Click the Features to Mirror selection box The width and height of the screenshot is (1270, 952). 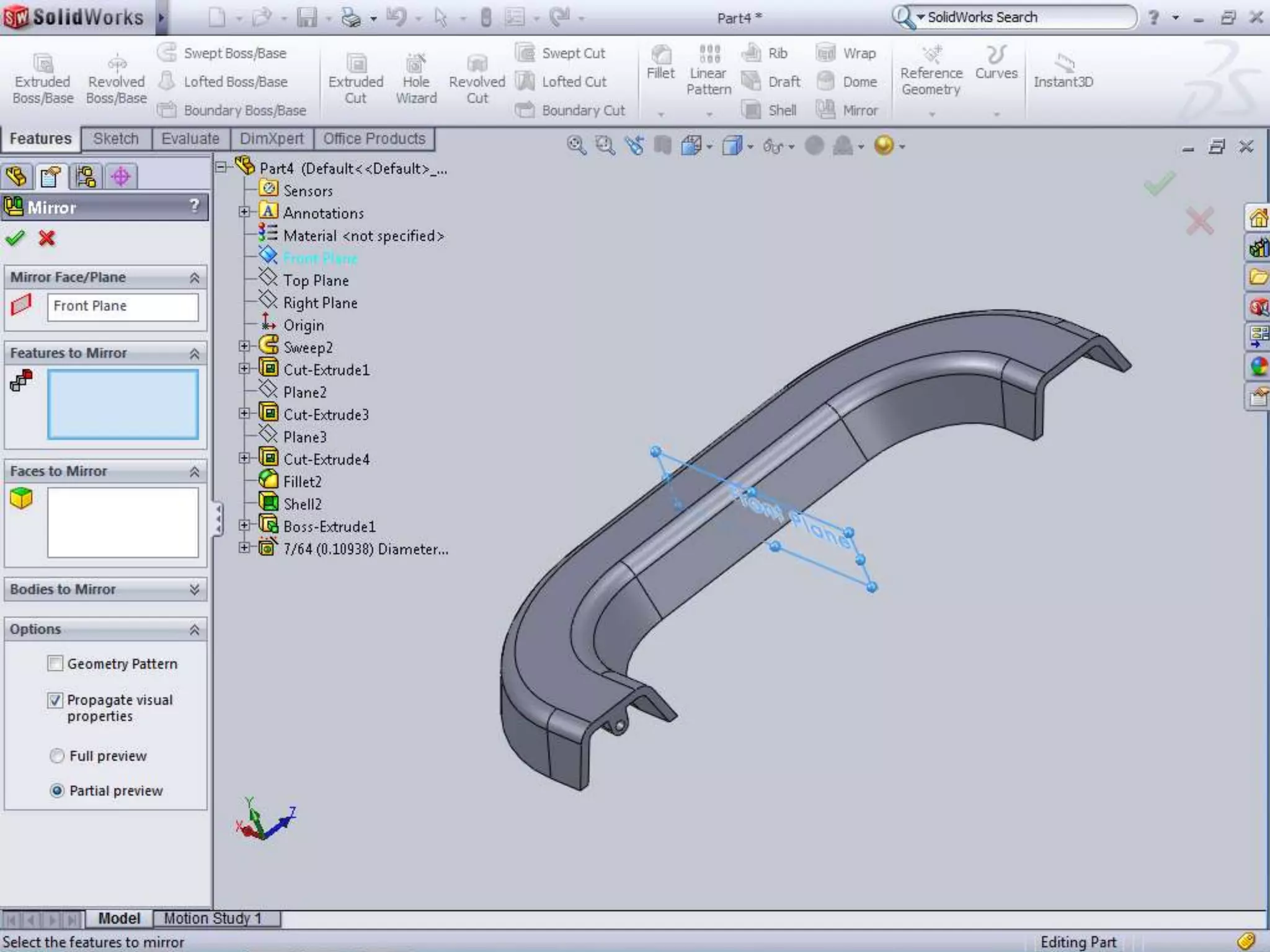click(x=123, y=404)
